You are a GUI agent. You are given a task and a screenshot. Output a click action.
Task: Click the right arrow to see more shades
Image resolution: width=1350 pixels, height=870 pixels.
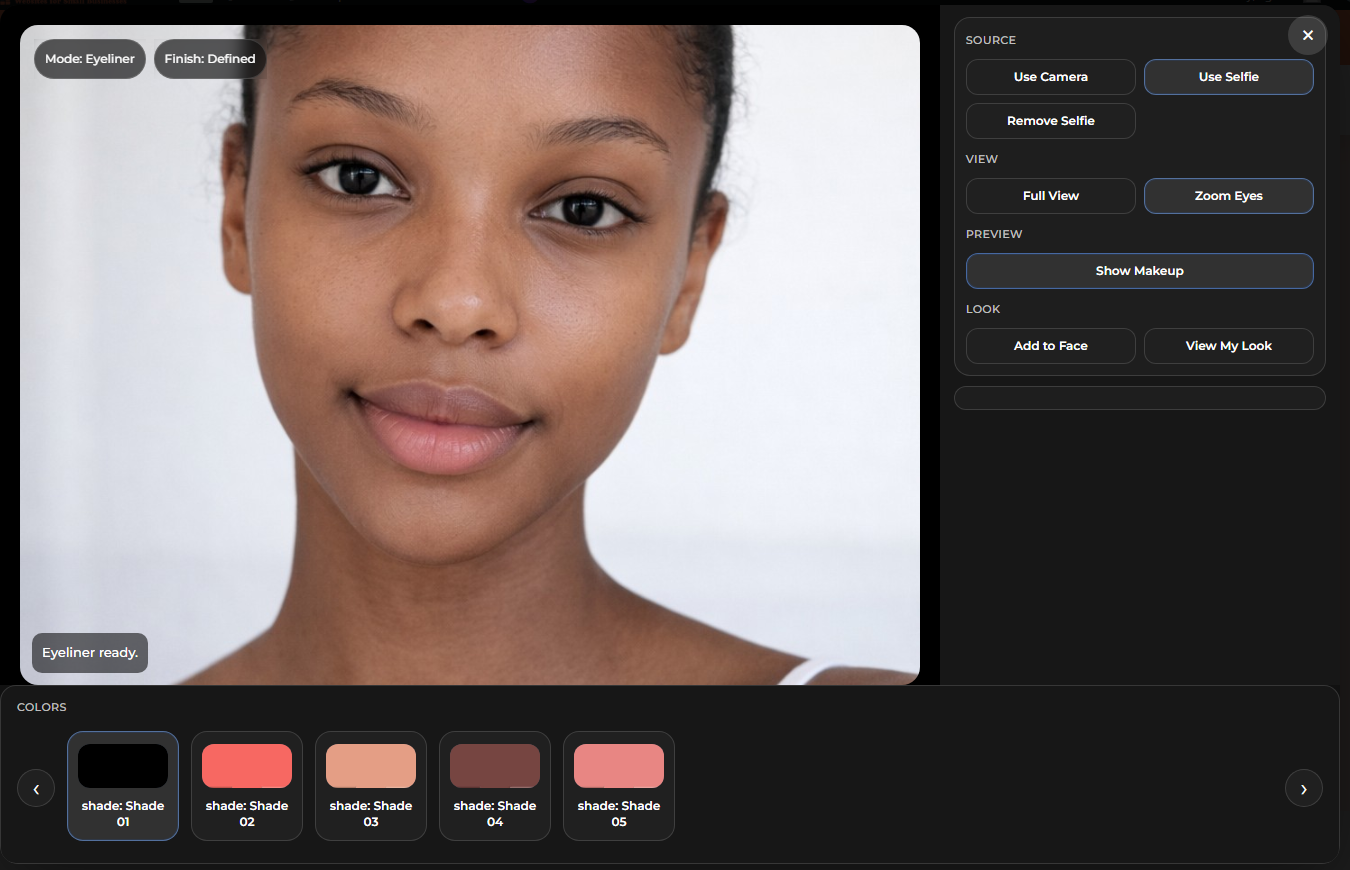[x=1304, y=788]
